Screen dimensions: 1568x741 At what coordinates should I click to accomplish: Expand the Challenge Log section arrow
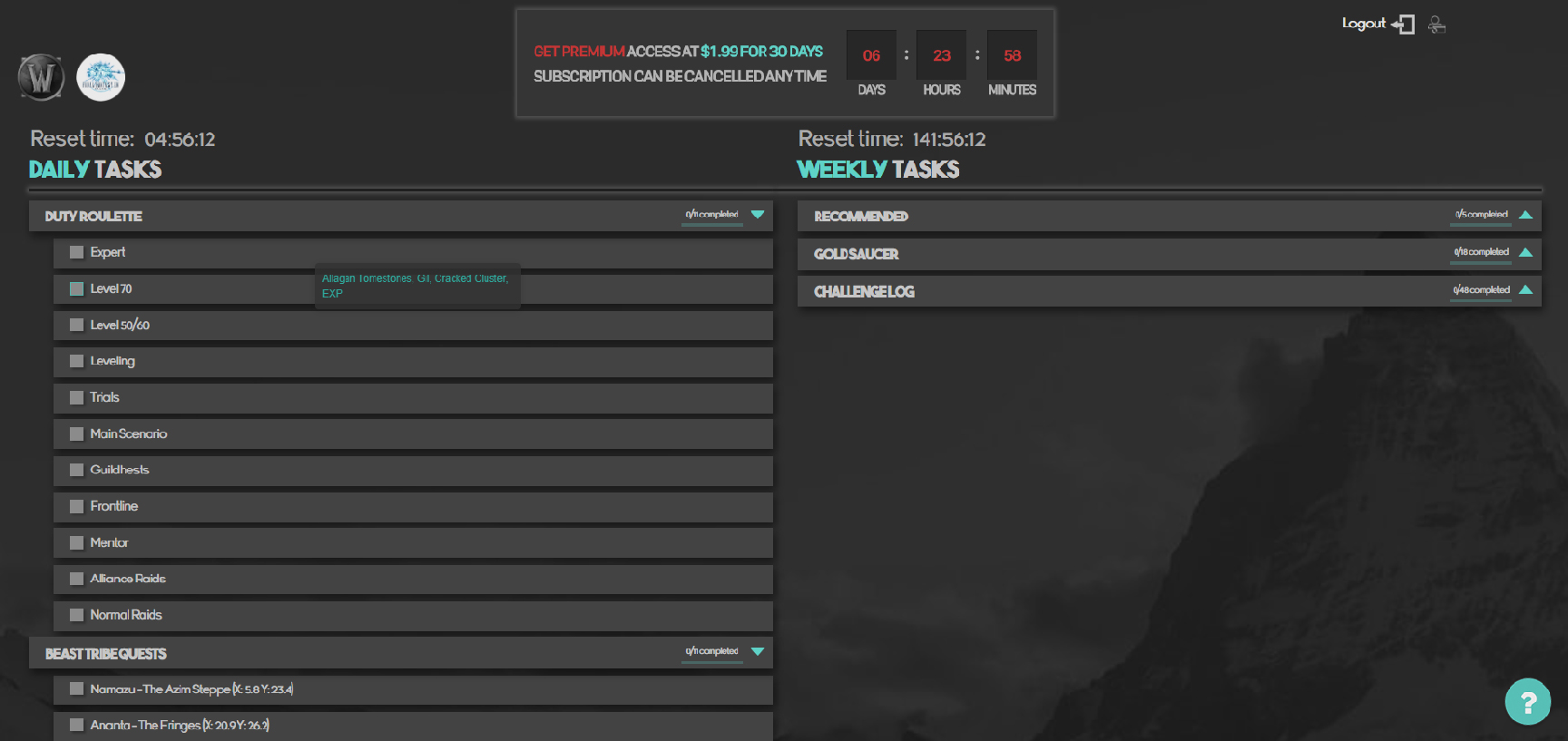click(x=1525, y=290)
